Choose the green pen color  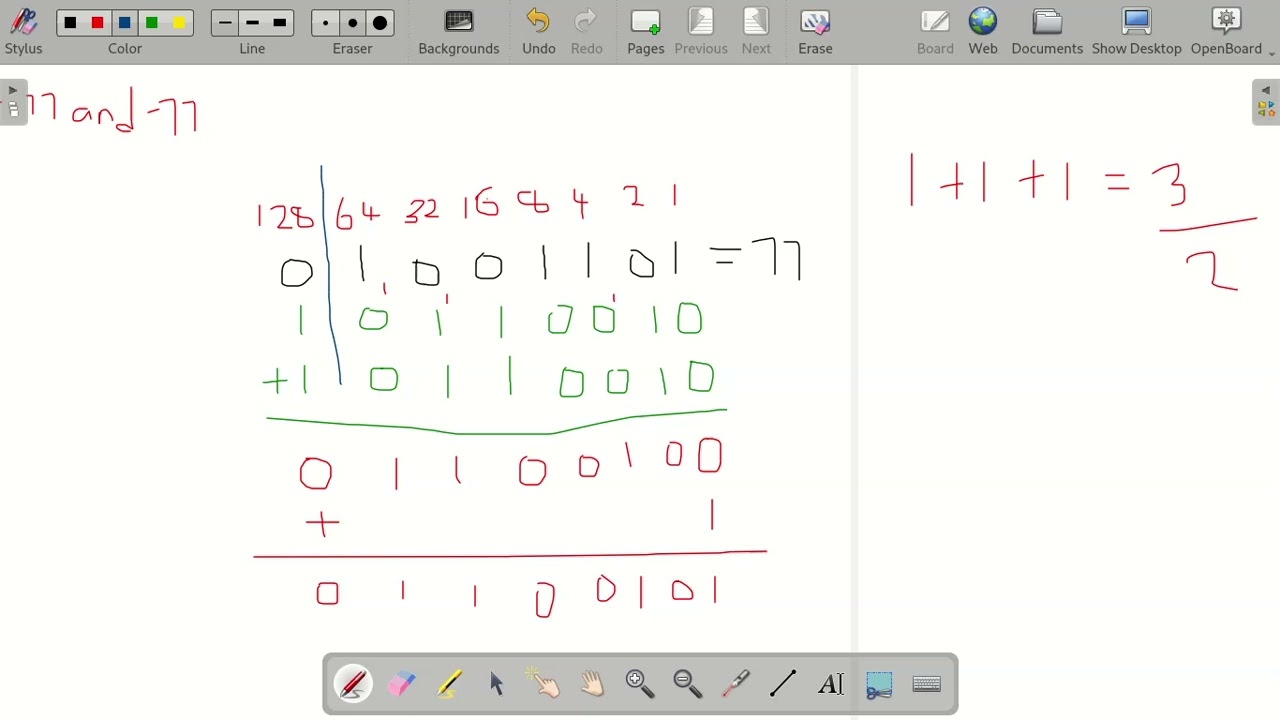click(152, 23)
